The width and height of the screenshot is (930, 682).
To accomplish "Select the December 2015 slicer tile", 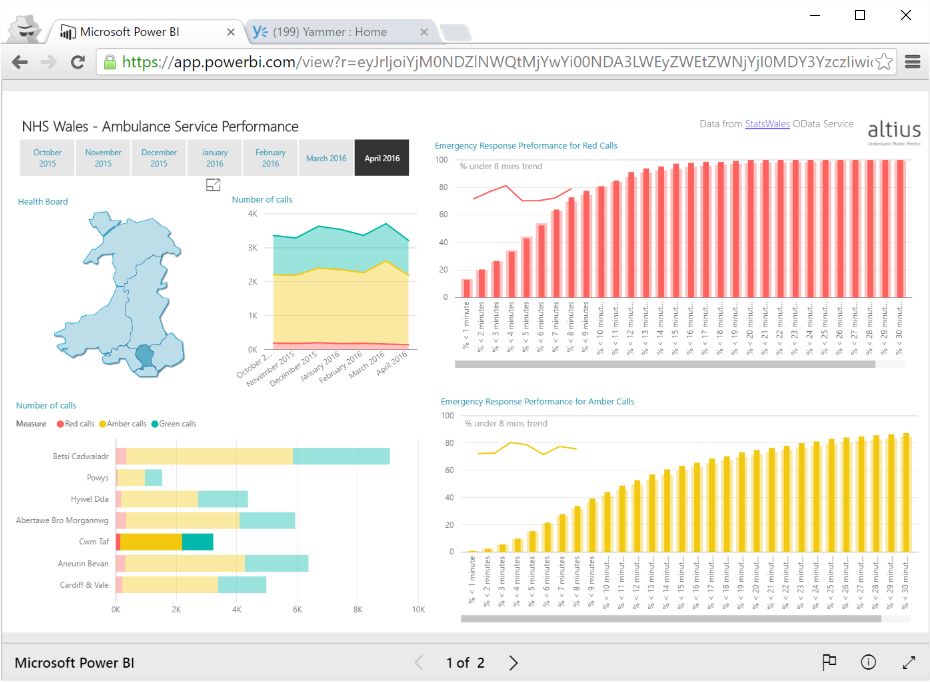I will tap(159, 158).
